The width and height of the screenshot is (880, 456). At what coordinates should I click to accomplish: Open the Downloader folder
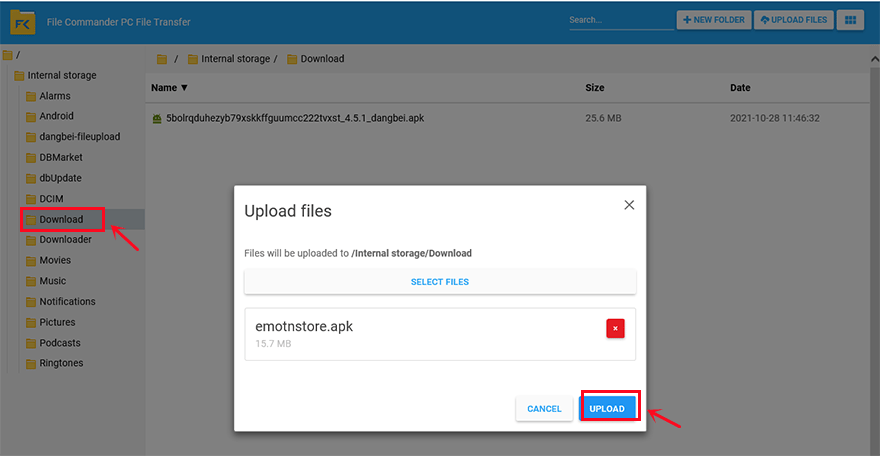[x=65, y=239]
